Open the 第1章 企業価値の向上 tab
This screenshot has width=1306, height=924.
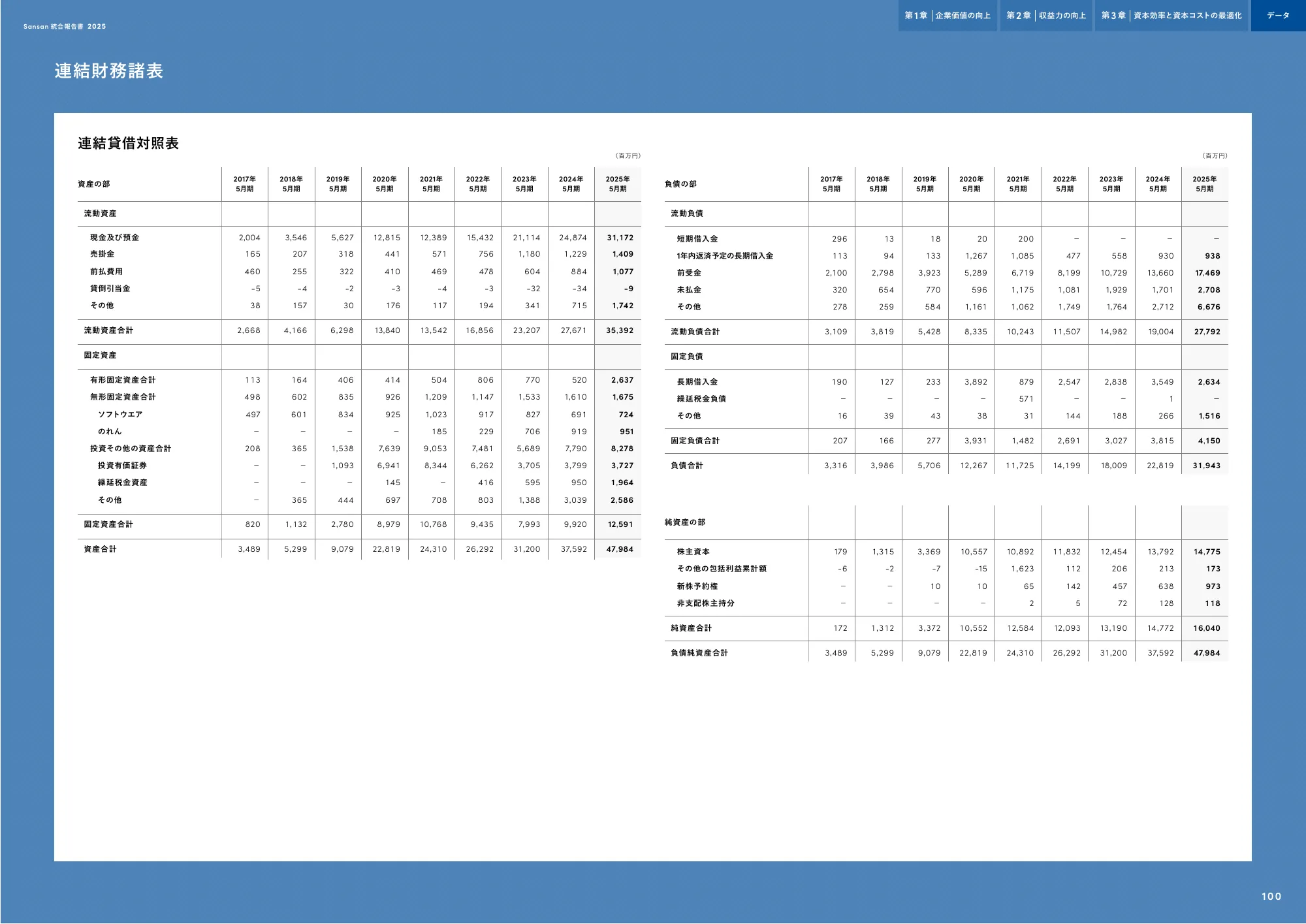tap(947, 16)
